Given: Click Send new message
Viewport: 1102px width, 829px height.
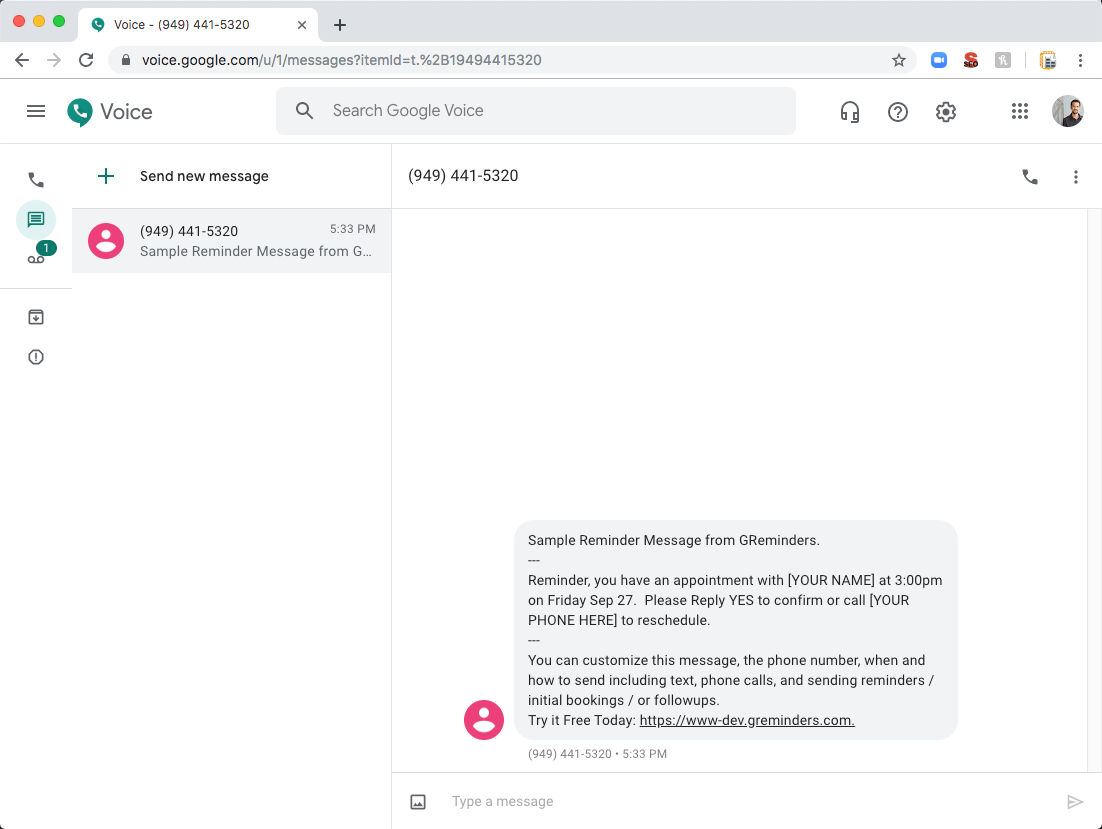Looking at the screenshot, I should 204,176.
